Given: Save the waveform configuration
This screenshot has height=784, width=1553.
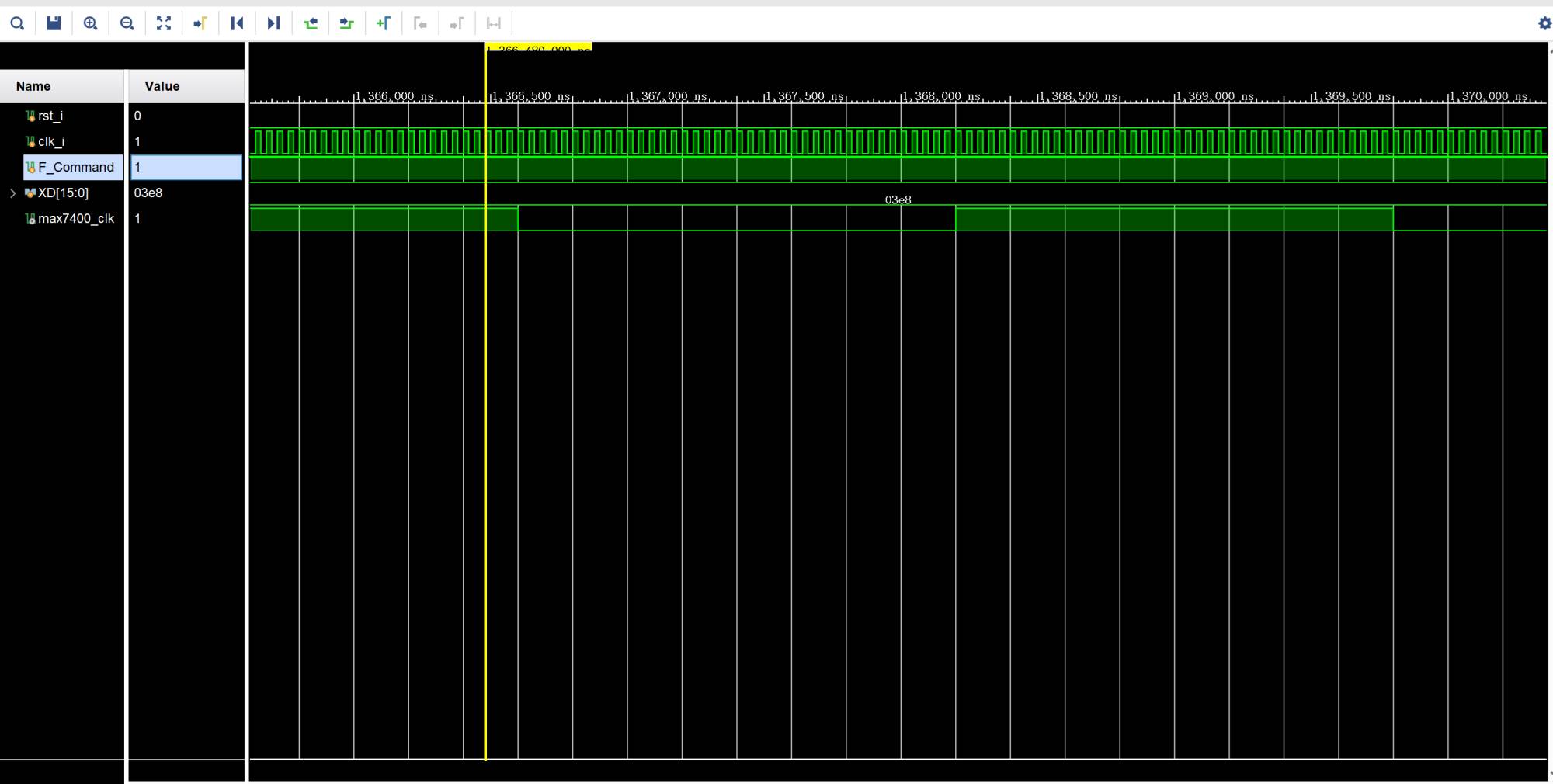Looking at the screenshot, I should 54,23.
